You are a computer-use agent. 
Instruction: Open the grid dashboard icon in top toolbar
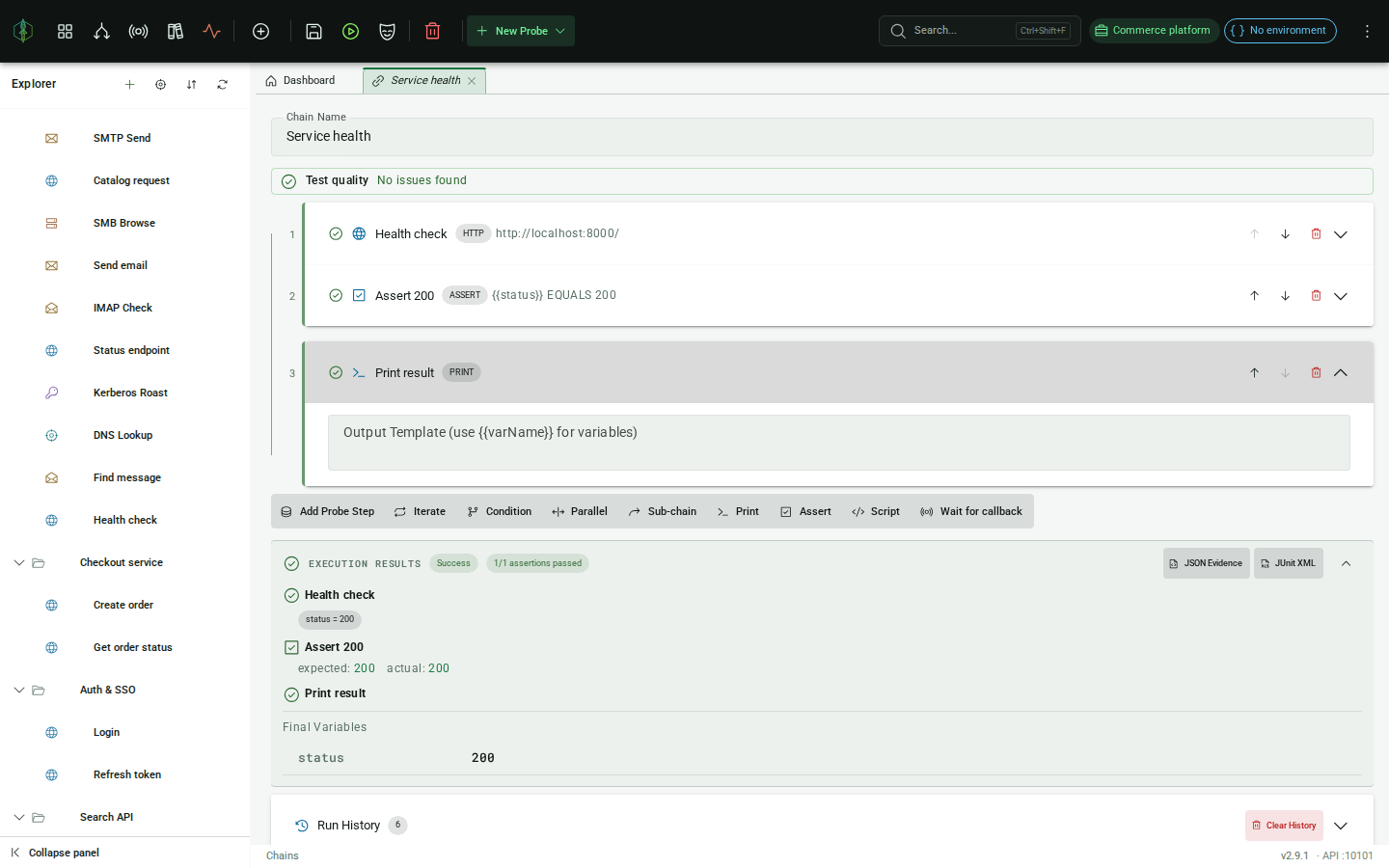click(x=65, y=31)
